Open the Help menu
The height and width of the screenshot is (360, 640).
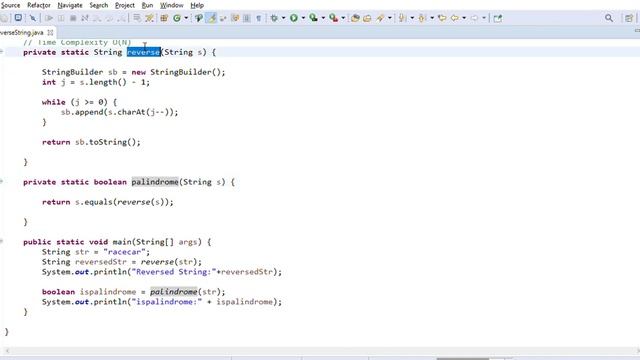(x=197, y=5)
